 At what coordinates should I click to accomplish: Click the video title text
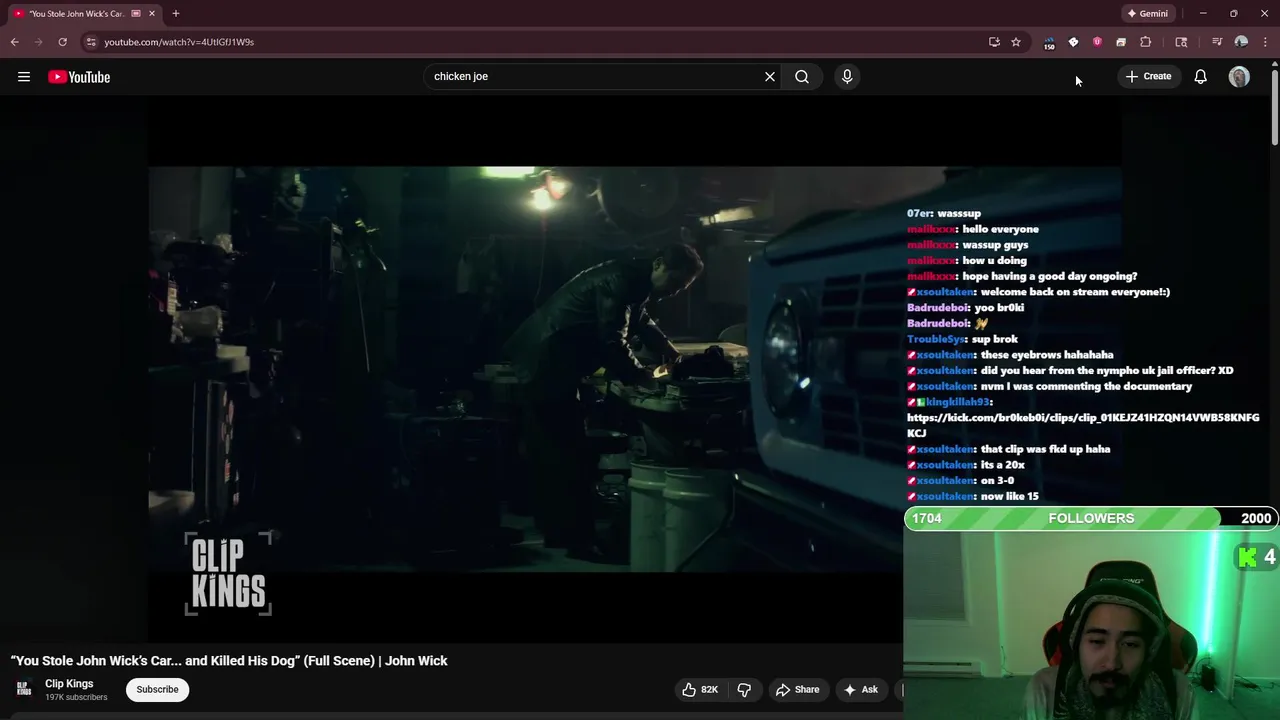point(229,660)
